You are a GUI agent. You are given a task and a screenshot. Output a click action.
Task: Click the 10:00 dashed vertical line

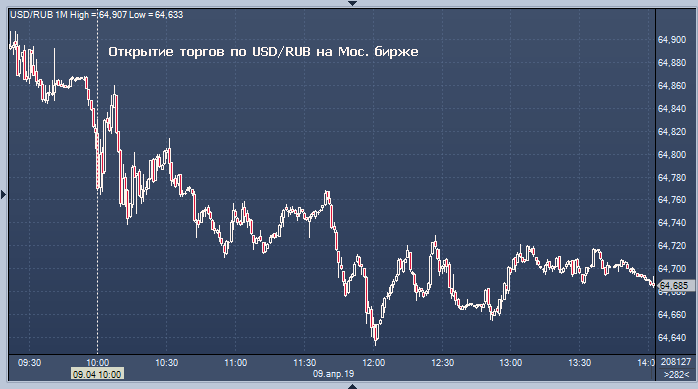pos(97,187)
